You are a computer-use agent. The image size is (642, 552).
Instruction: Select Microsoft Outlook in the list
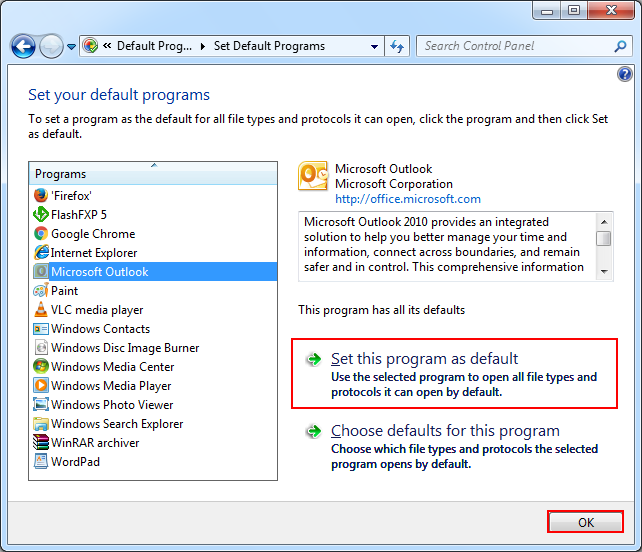(153, 271)
